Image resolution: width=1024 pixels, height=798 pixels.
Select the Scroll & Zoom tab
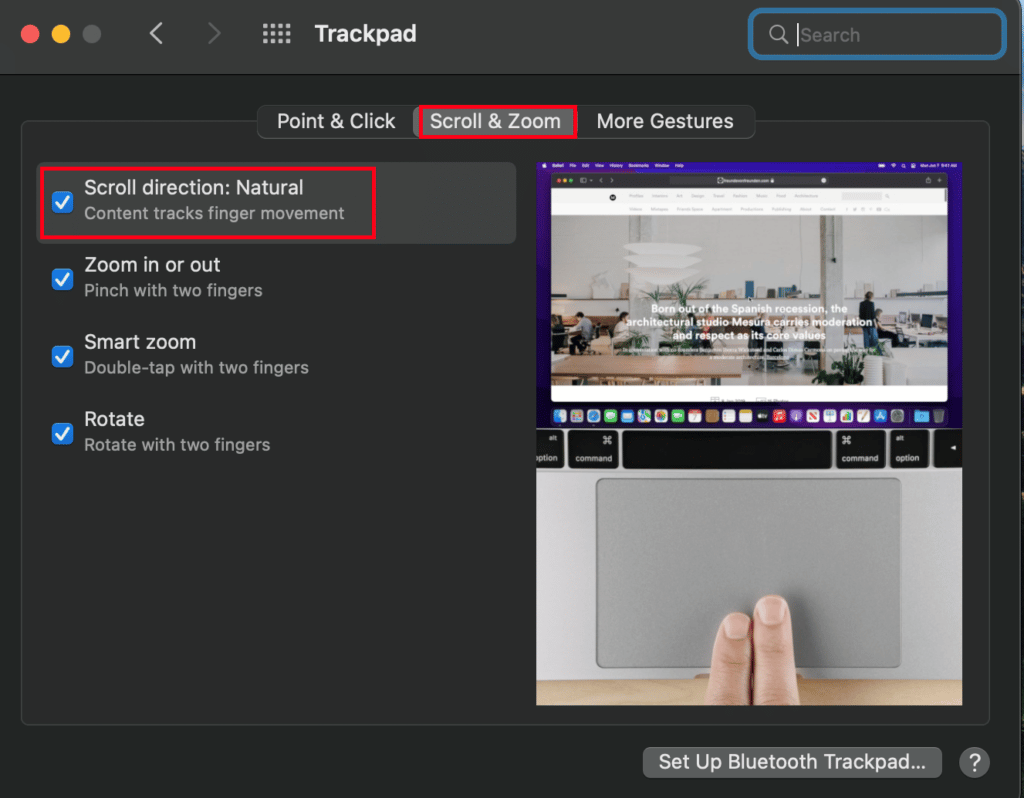(x=497, y=121)
